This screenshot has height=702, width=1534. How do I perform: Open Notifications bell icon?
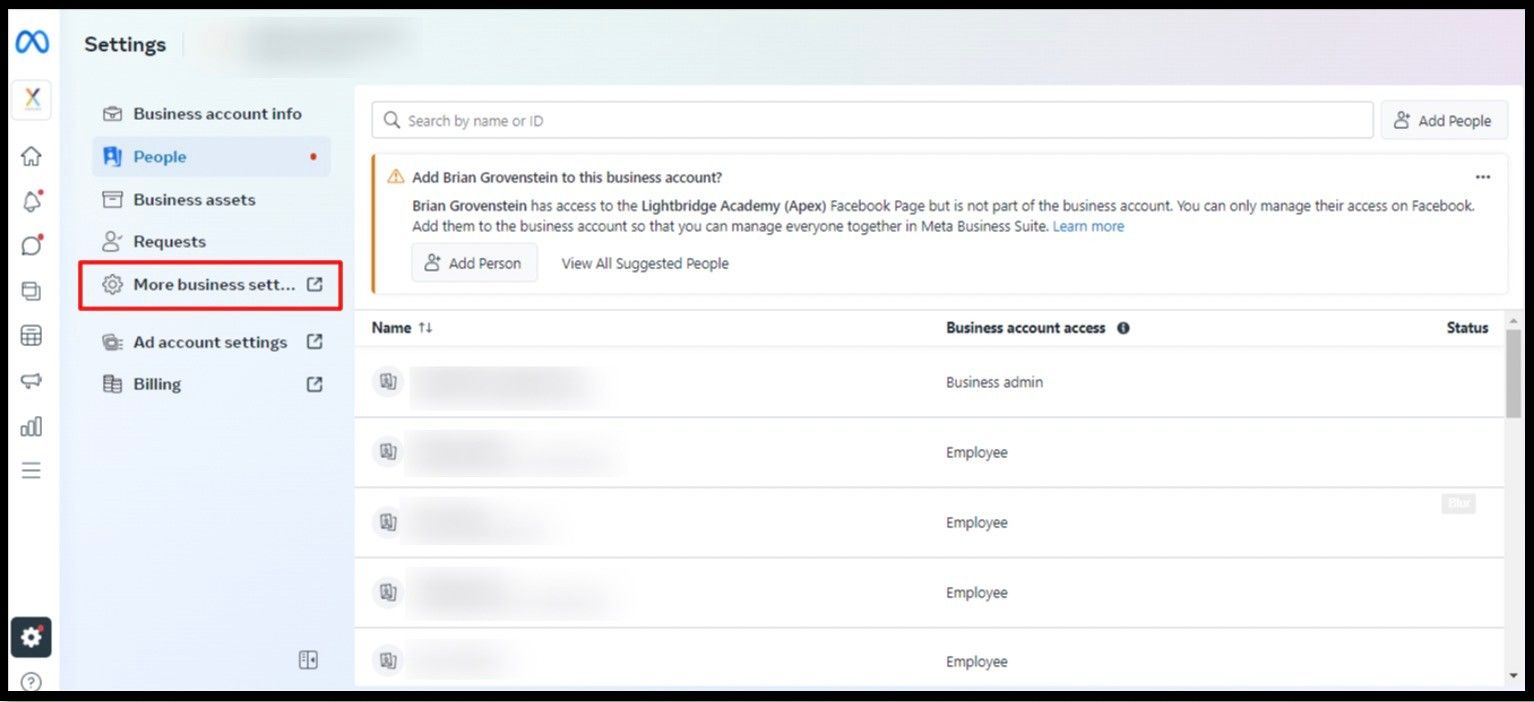pos(31,201)
